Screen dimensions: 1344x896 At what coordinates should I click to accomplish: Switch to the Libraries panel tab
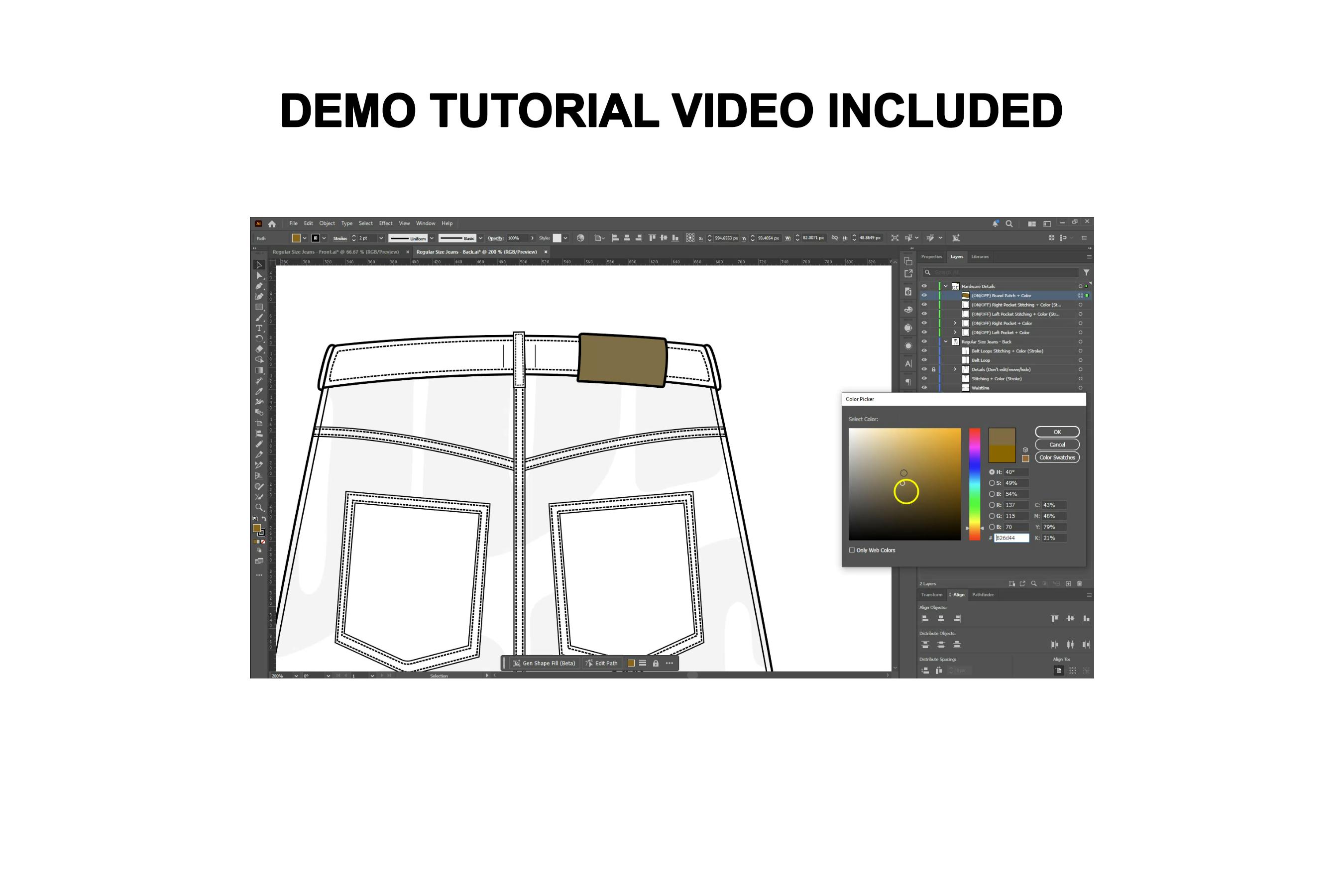coord(980,256)
